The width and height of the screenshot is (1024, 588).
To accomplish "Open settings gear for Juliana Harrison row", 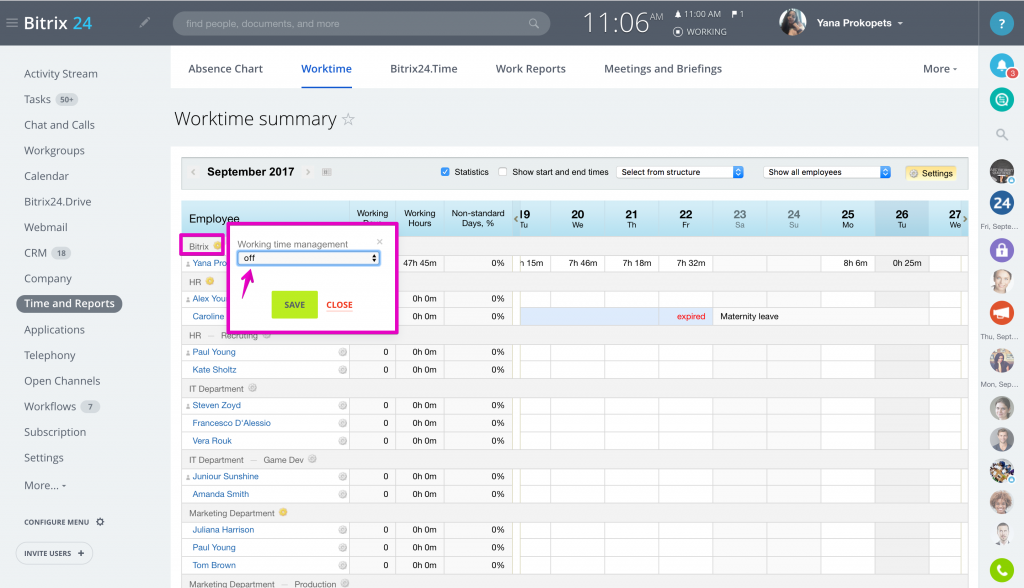I will click(x=342, y=530).
